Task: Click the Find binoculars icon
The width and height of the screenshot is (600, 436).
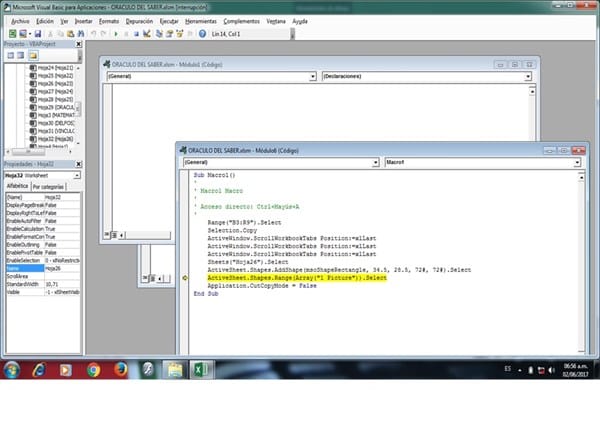Action: coord(83,33)
